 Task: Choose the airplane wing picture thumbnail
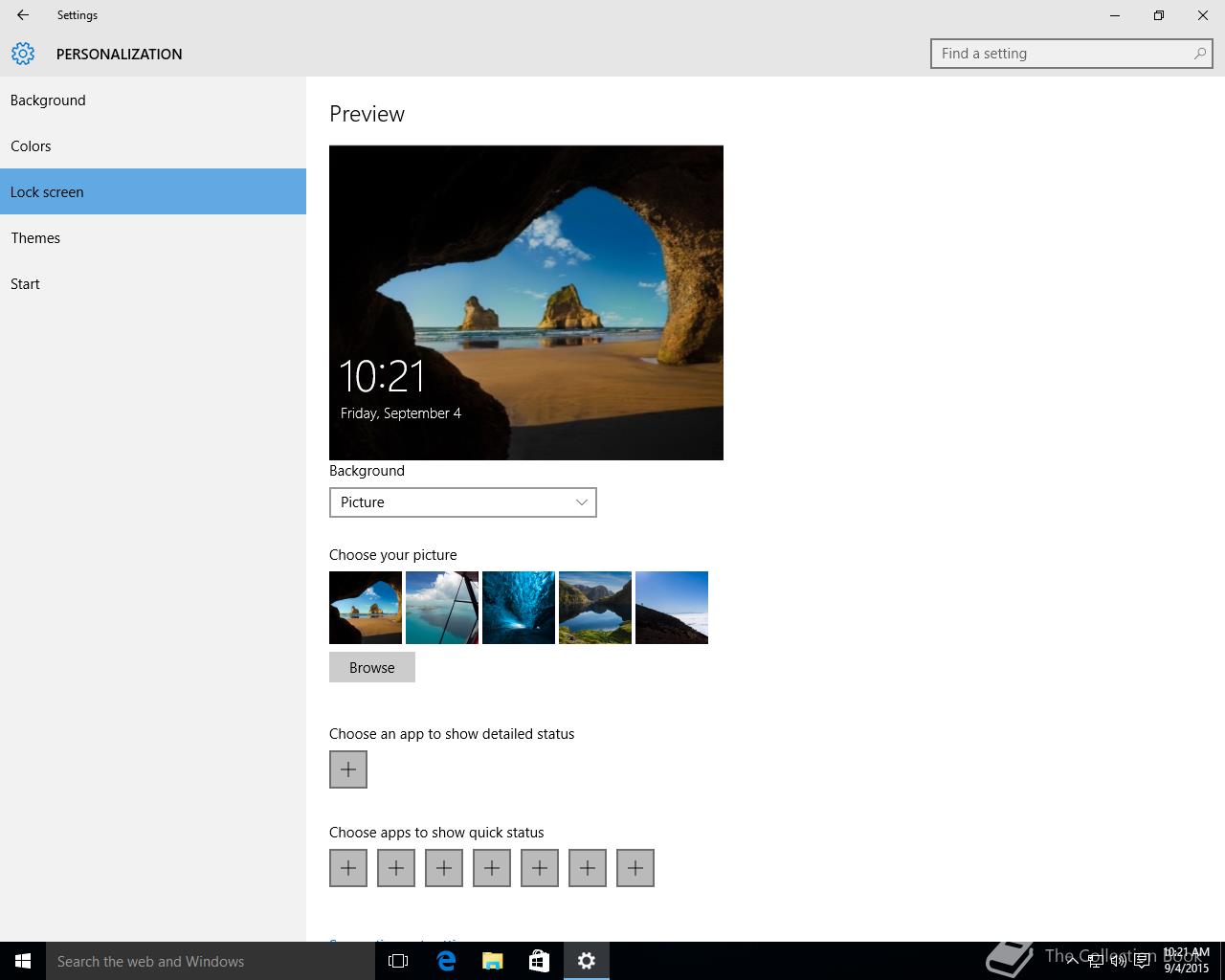pyautogui.click(x=442, y=608)
